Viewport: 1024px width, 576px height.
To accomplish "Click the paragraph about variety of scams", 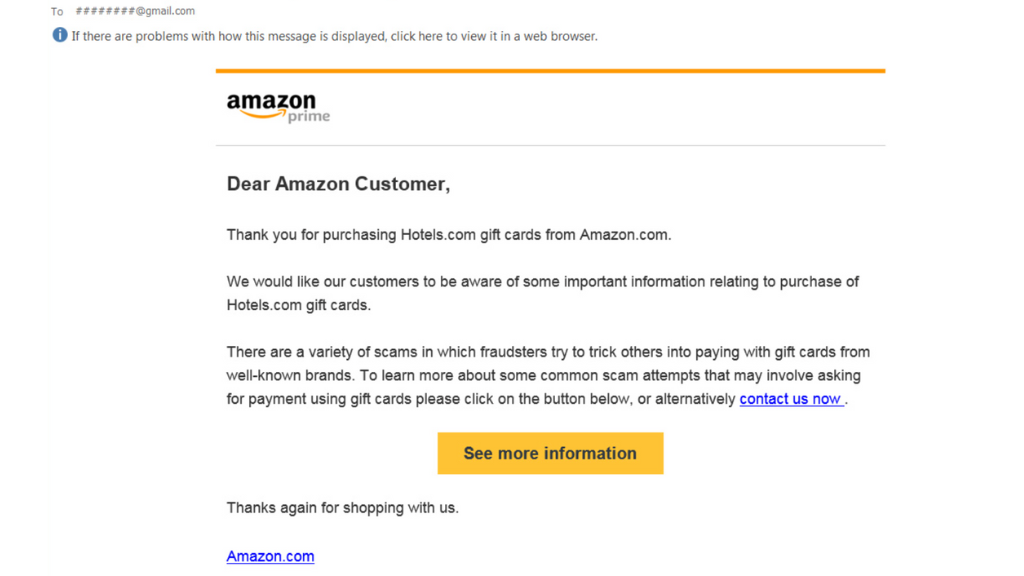I will (x=548, y=376).
